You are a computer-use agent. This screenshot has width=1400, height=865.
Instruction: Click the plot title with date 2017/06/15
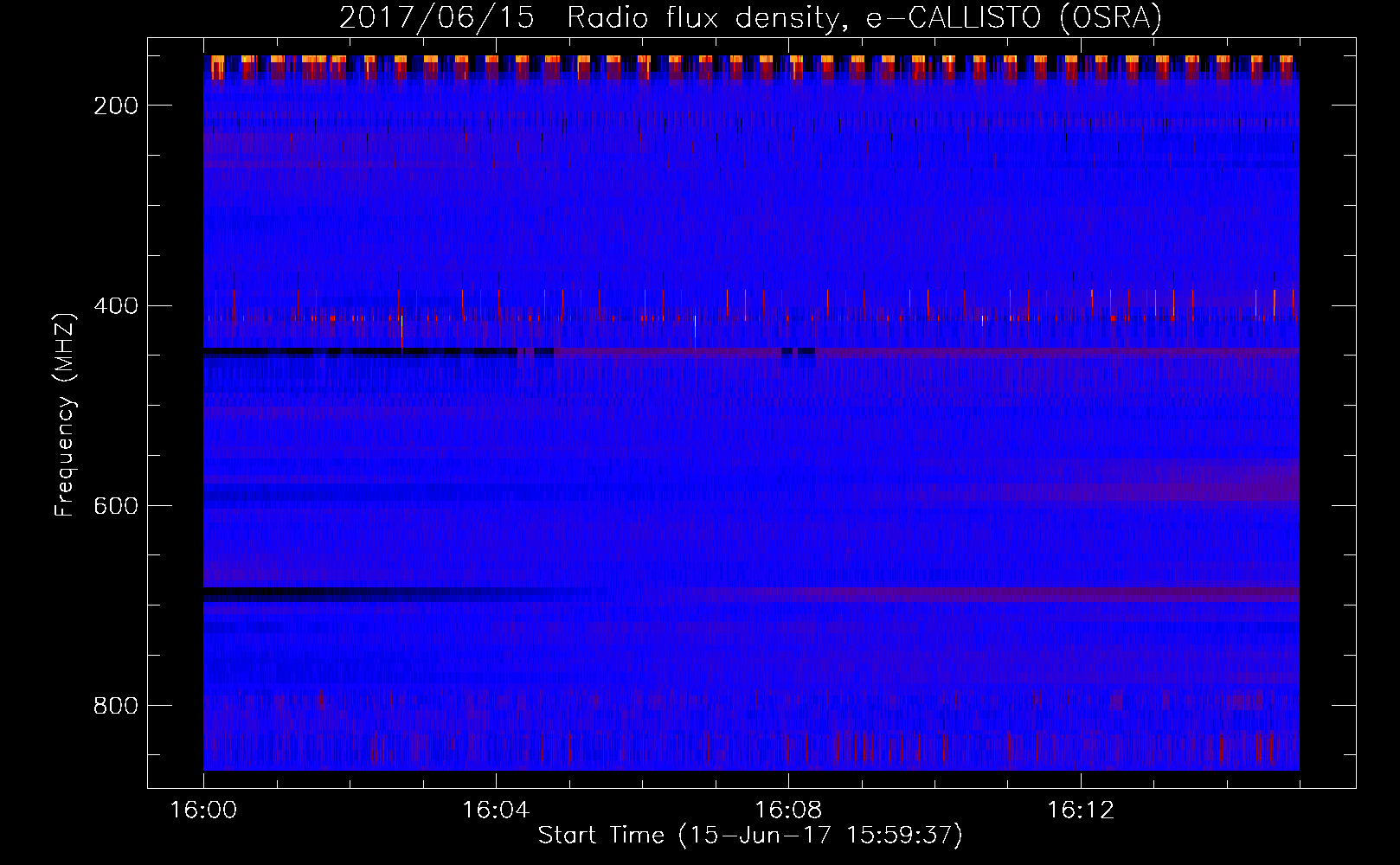[x=750, y=17]
